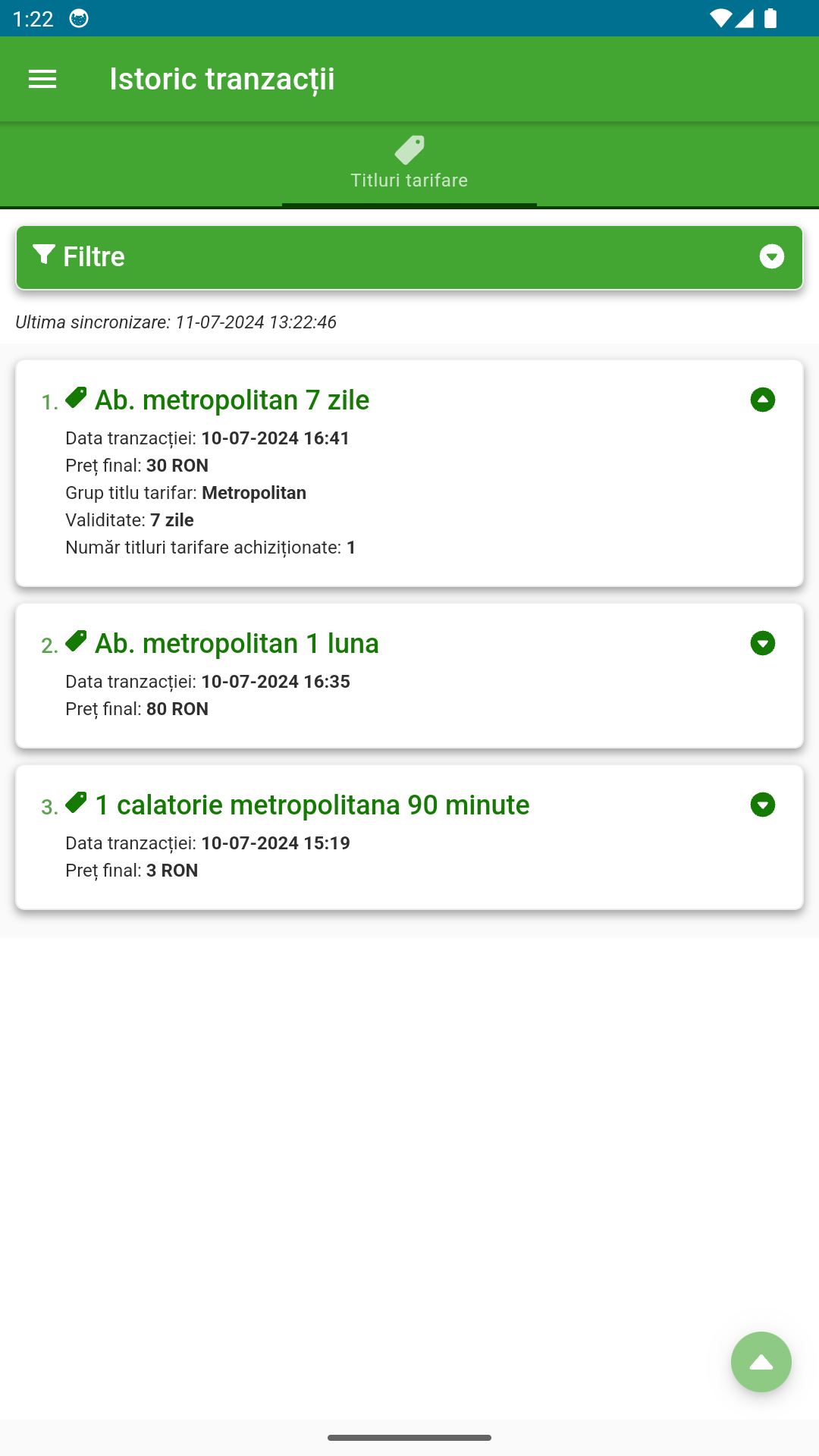Screen dimensions: 819x1456
Task: Tap the Wi-Fi status bar icon
Action: pyautogui.click(x=719, y=18)
